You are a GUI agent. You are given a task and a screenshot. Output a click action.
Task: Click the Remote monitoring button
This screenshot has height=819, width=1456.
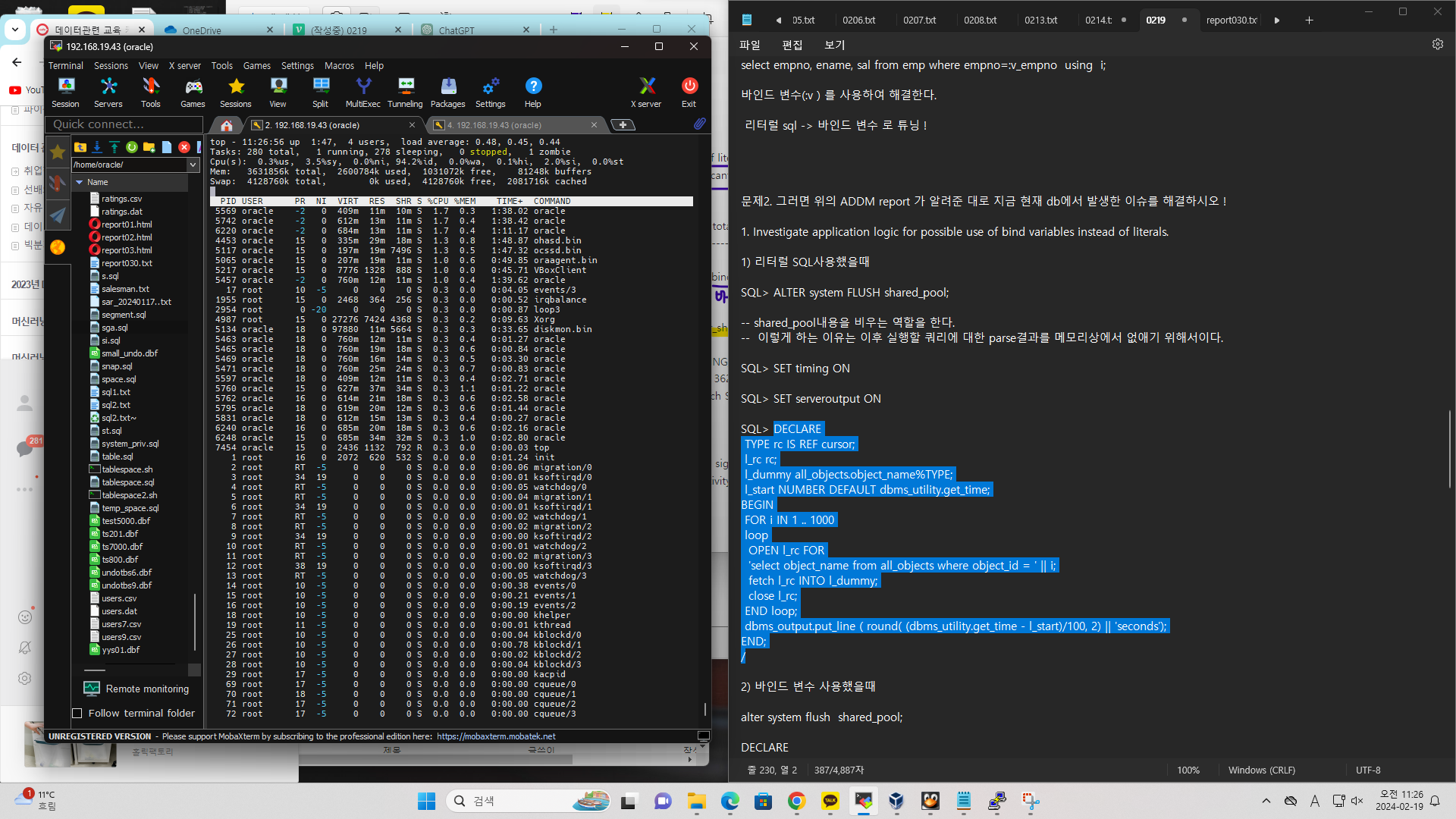136,689
